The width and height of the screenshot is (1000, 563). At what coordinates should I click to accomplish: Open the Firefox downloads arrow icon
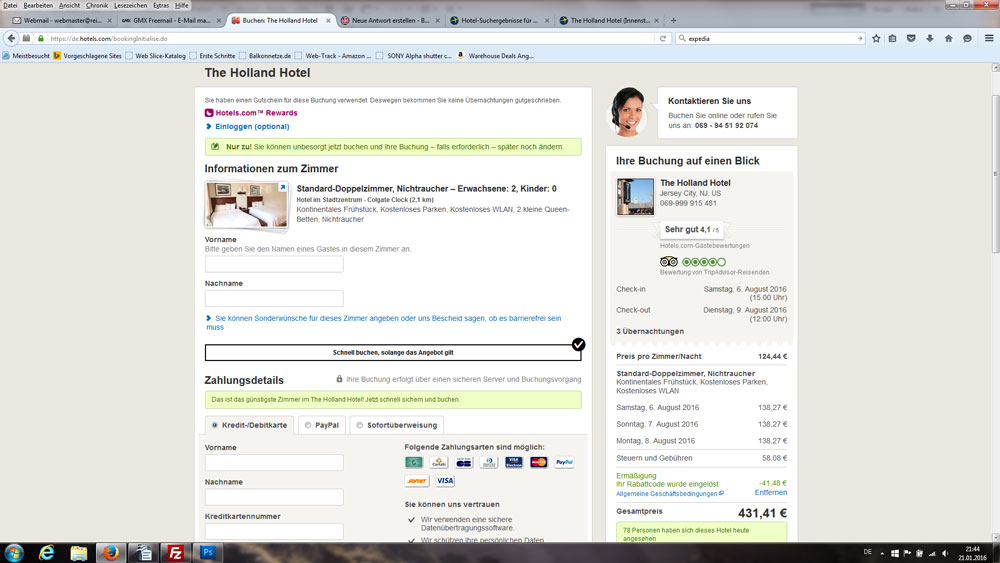pyautogui.click(x=930, y=38)
